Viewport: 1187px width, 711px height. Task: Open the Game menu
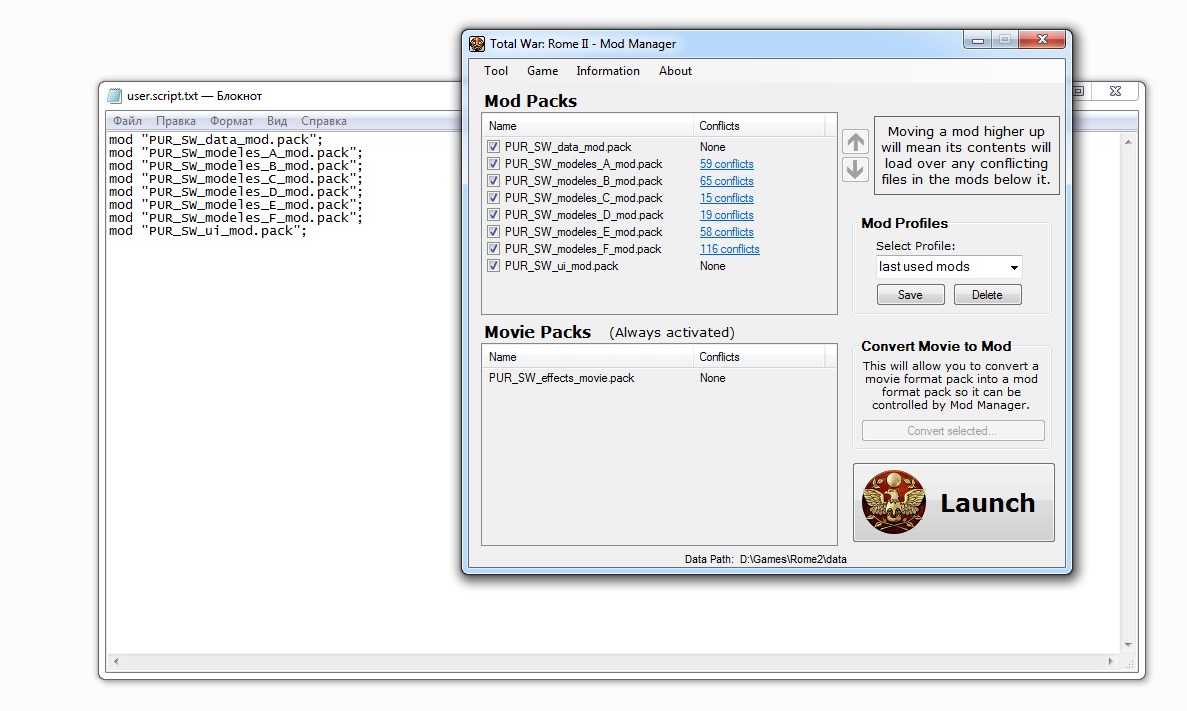point(542,71)
